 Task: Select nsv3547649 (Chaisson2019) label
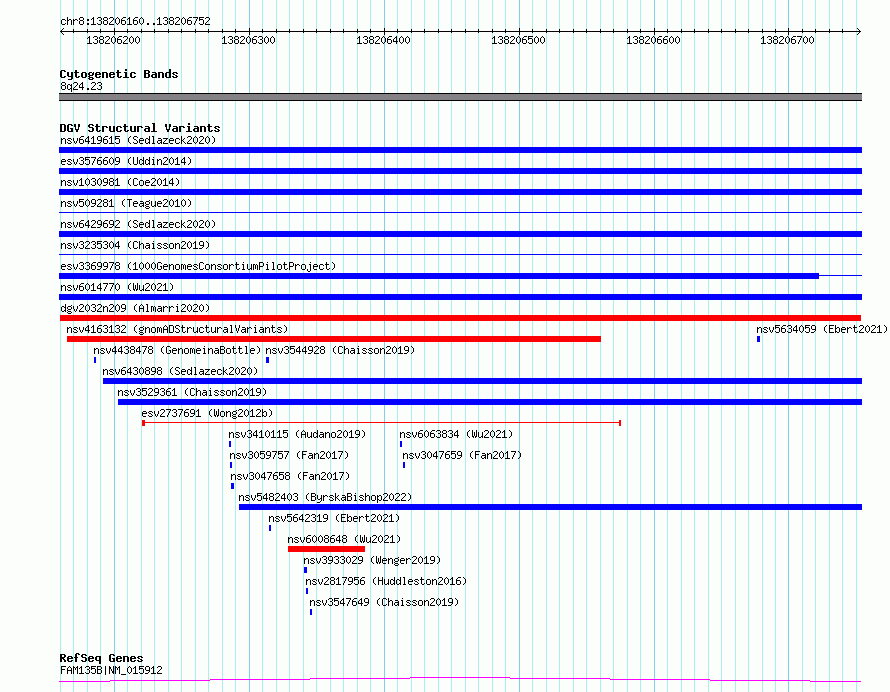(384, 602)
